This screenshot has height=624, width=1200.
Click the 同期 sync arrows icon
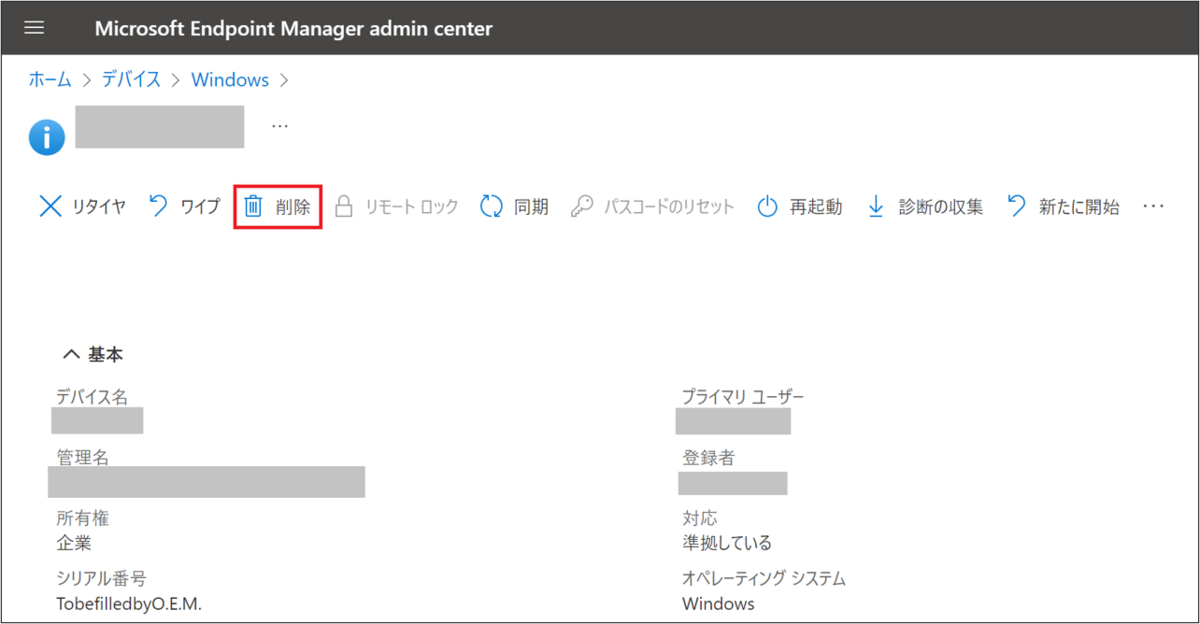tap(491, 207)
